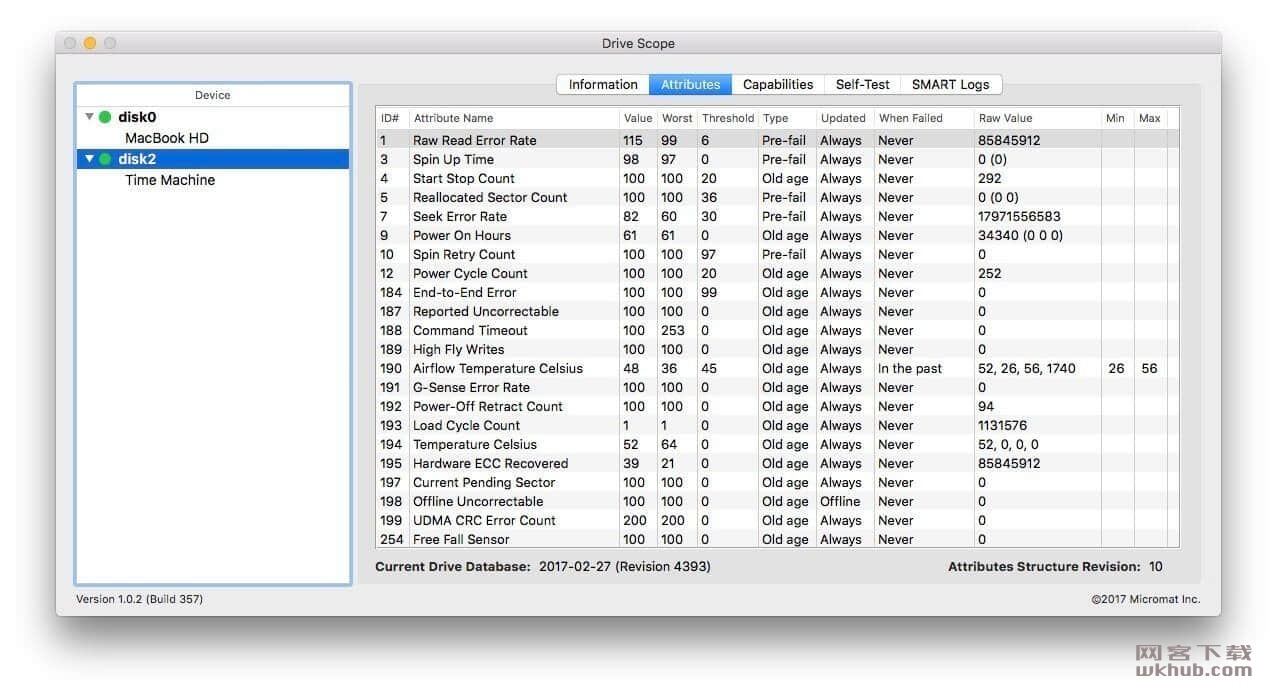Sort by the ID# column header

392,118
